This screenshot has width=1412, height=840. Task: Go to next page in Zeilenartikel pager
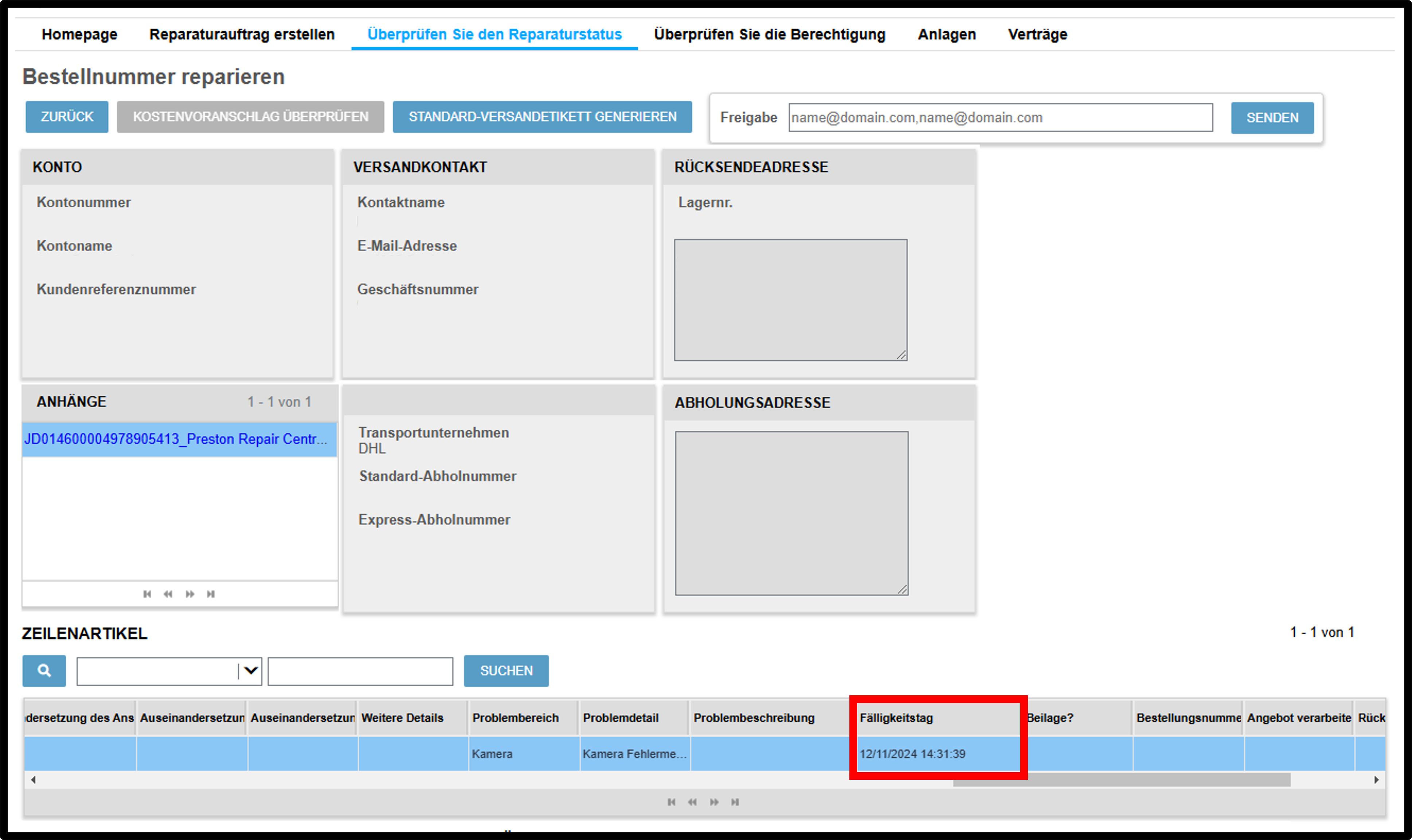pos(714,802)
